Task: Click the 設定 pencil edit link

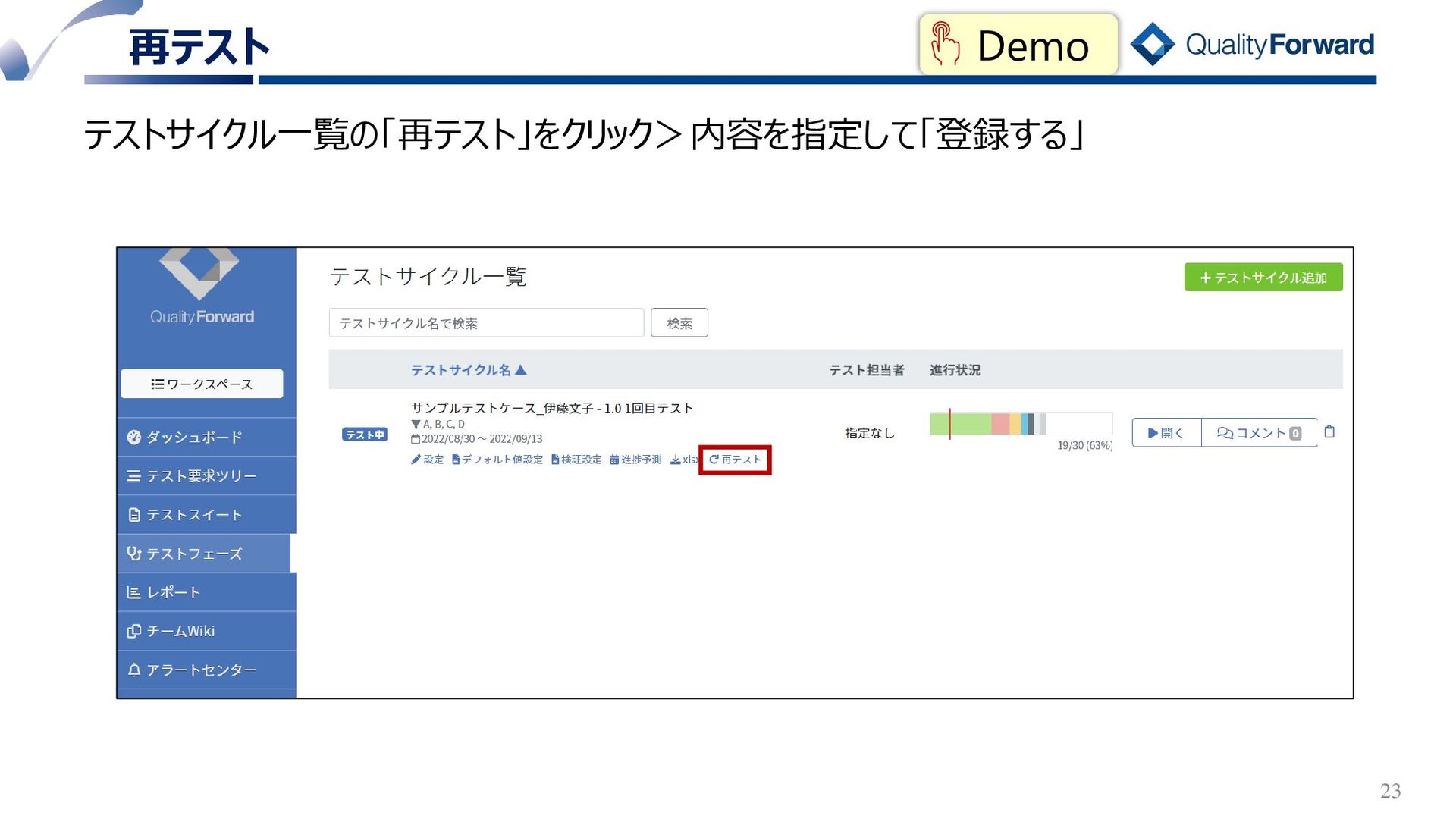Action: pyautogui.click(x=428, y=460)
